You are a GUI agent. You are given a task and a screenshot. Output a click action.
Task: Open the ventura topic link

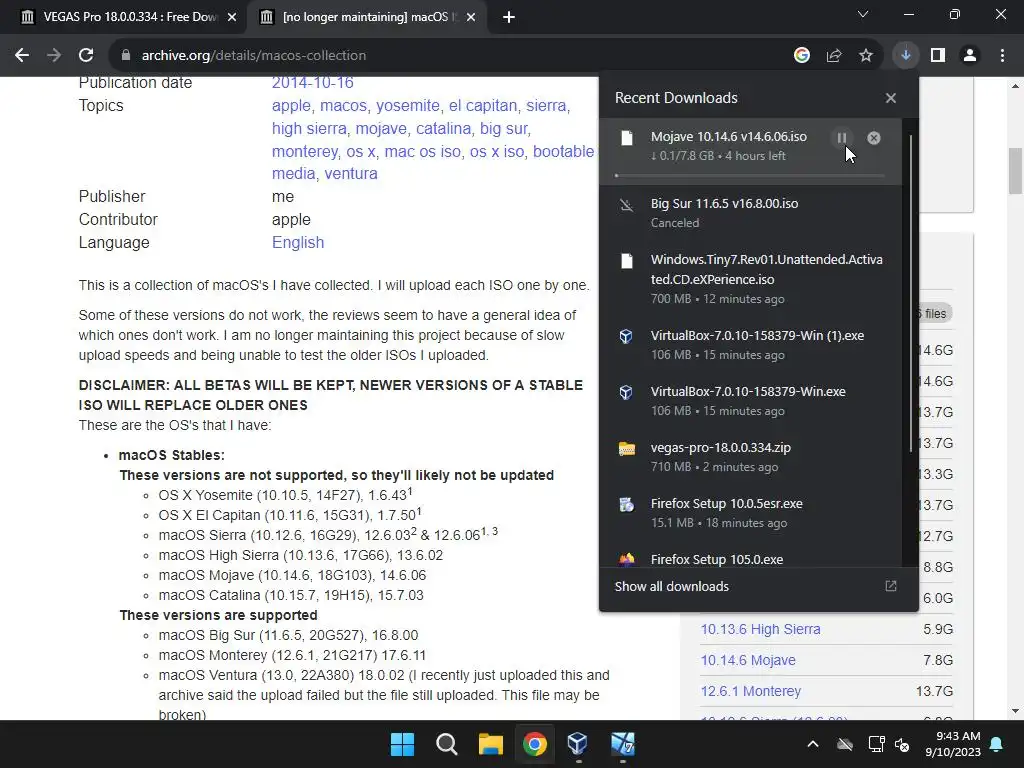(x=351, y=174)
